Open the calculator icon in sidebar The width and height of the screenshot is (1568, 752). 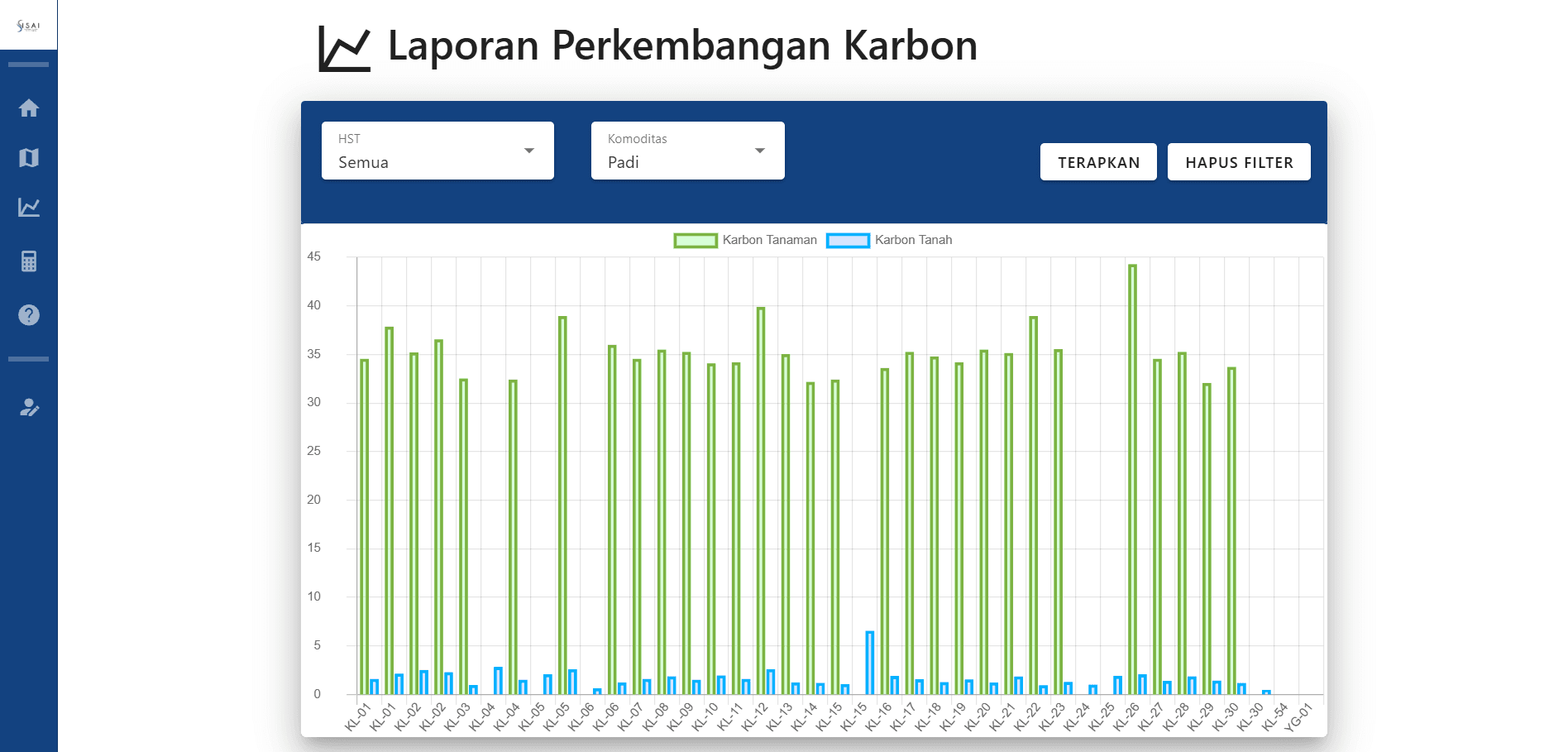tap(29, 261)
